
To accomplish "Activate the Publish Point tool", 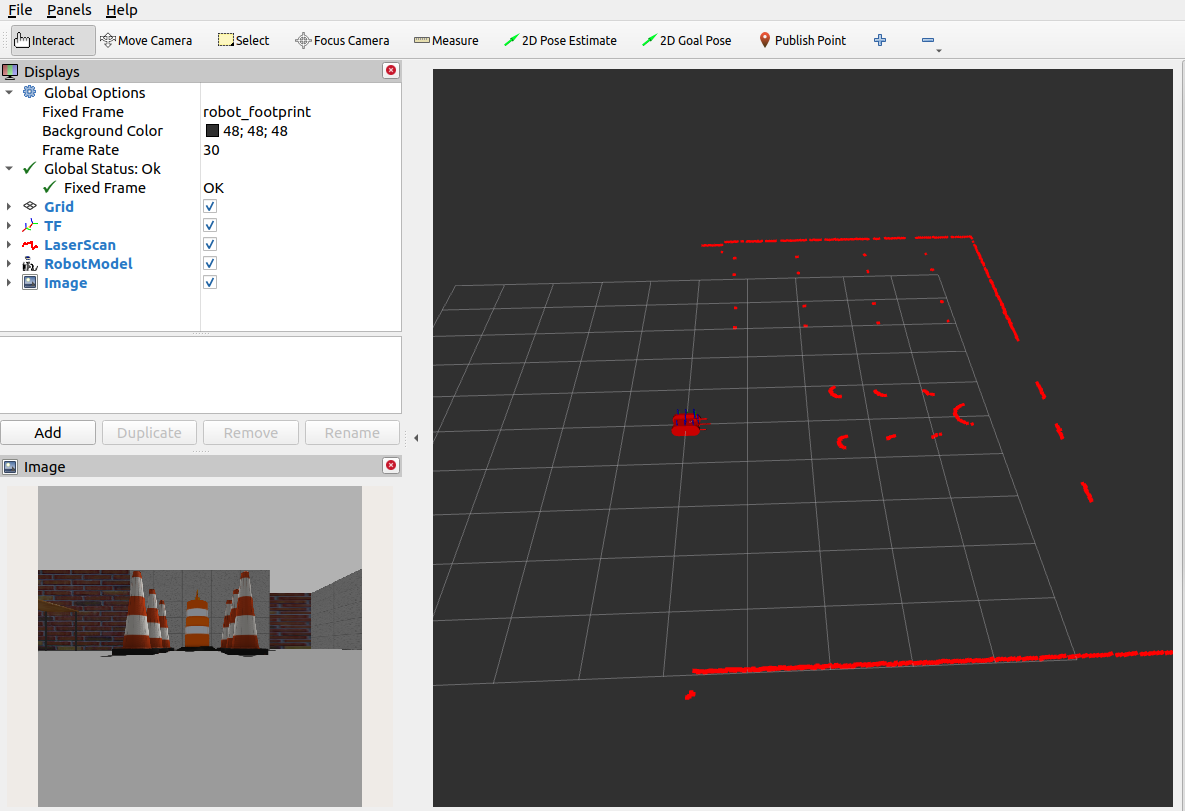I will point(802,40).
